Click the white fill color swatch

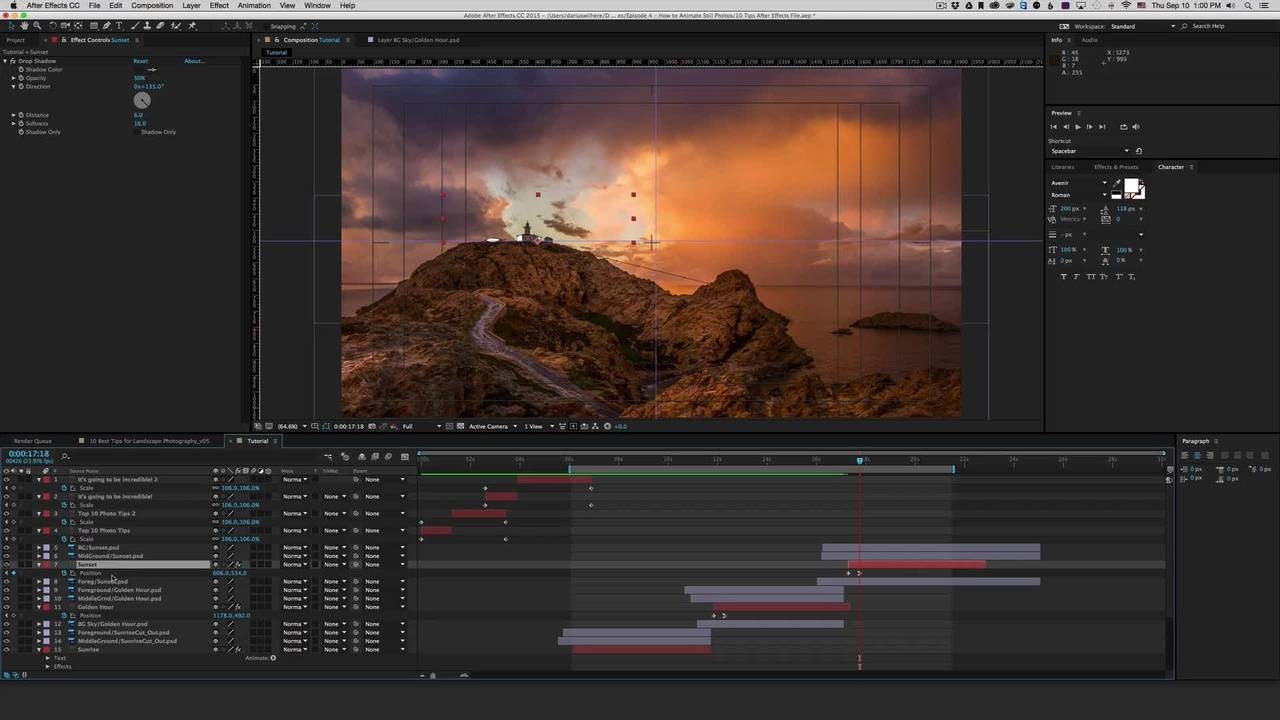[1131, 186]
